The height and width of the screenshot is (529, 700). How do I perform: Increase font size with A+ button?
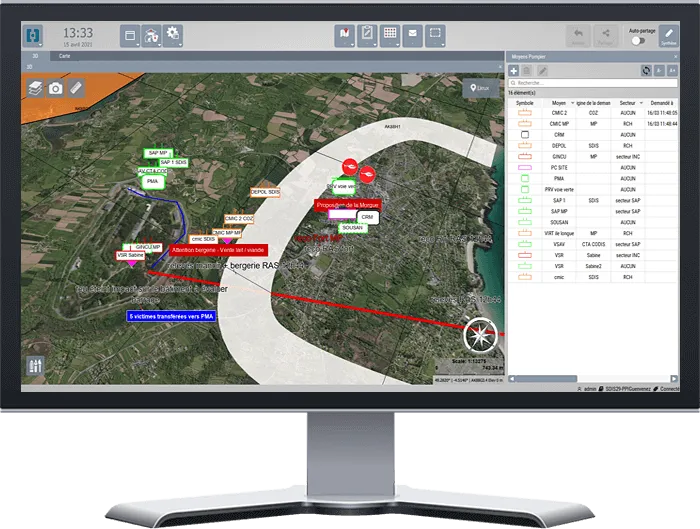click(x=672, y=71)
